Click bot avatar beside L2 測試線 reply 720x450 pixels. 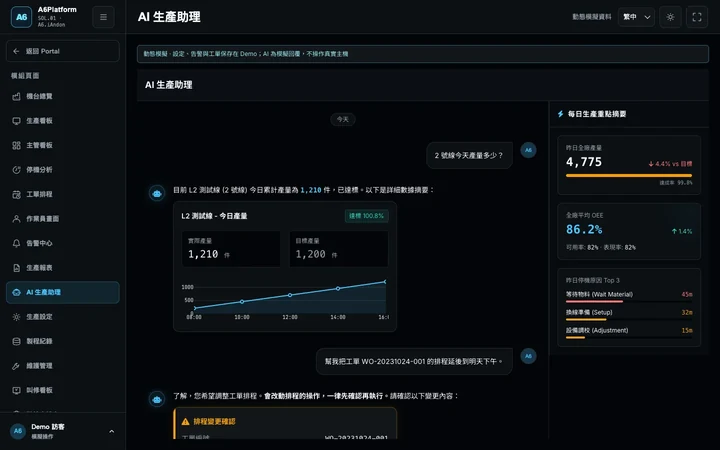pos(157,193)
